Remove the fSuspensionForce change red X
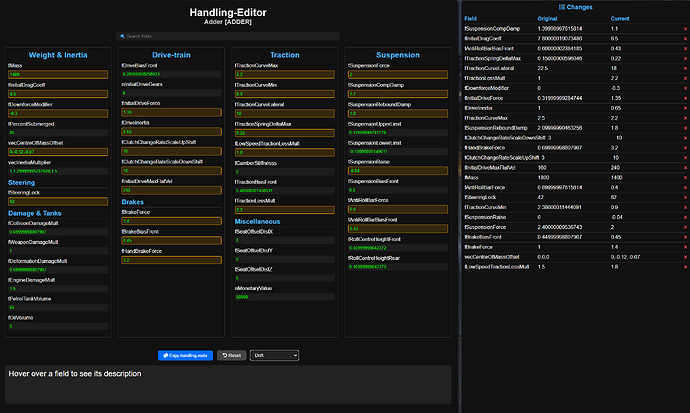Viewport: 690px width, 413px height. pos(685,227)
